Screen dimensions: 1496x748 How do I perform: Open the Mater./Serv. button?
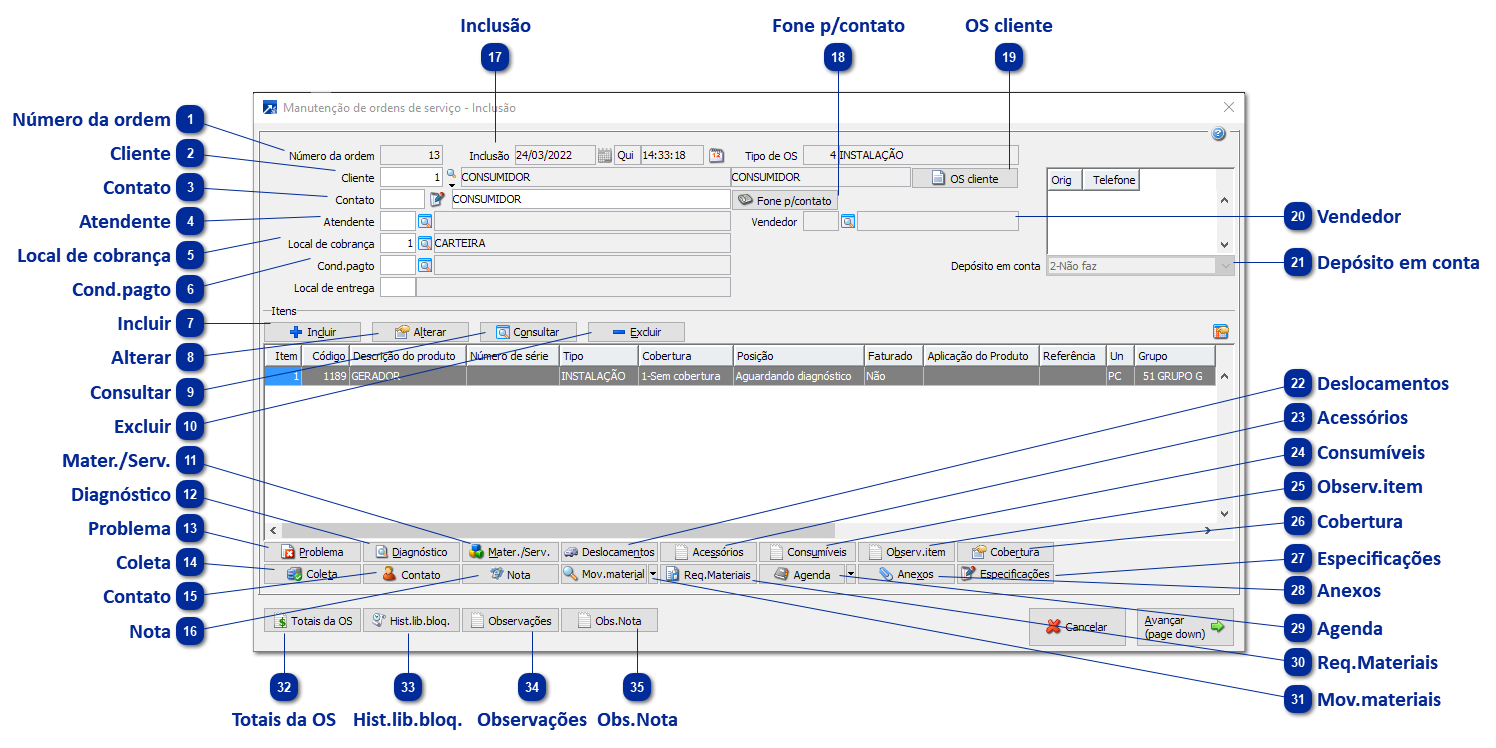point(510,552)
